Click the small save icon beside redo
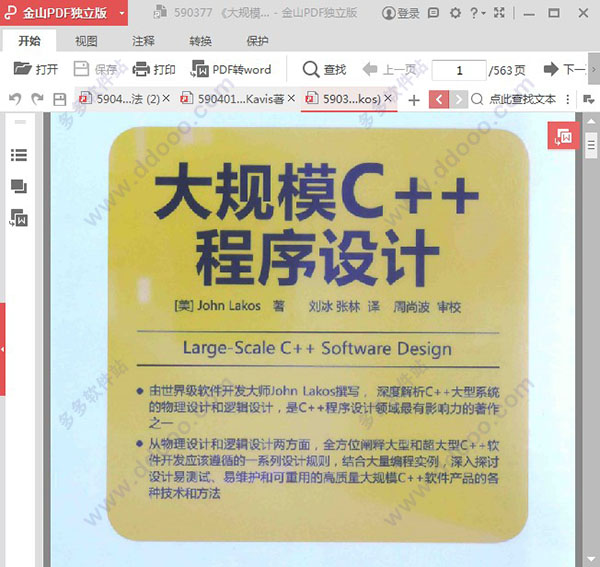This screenshot has height=567, width=600. 60,99
